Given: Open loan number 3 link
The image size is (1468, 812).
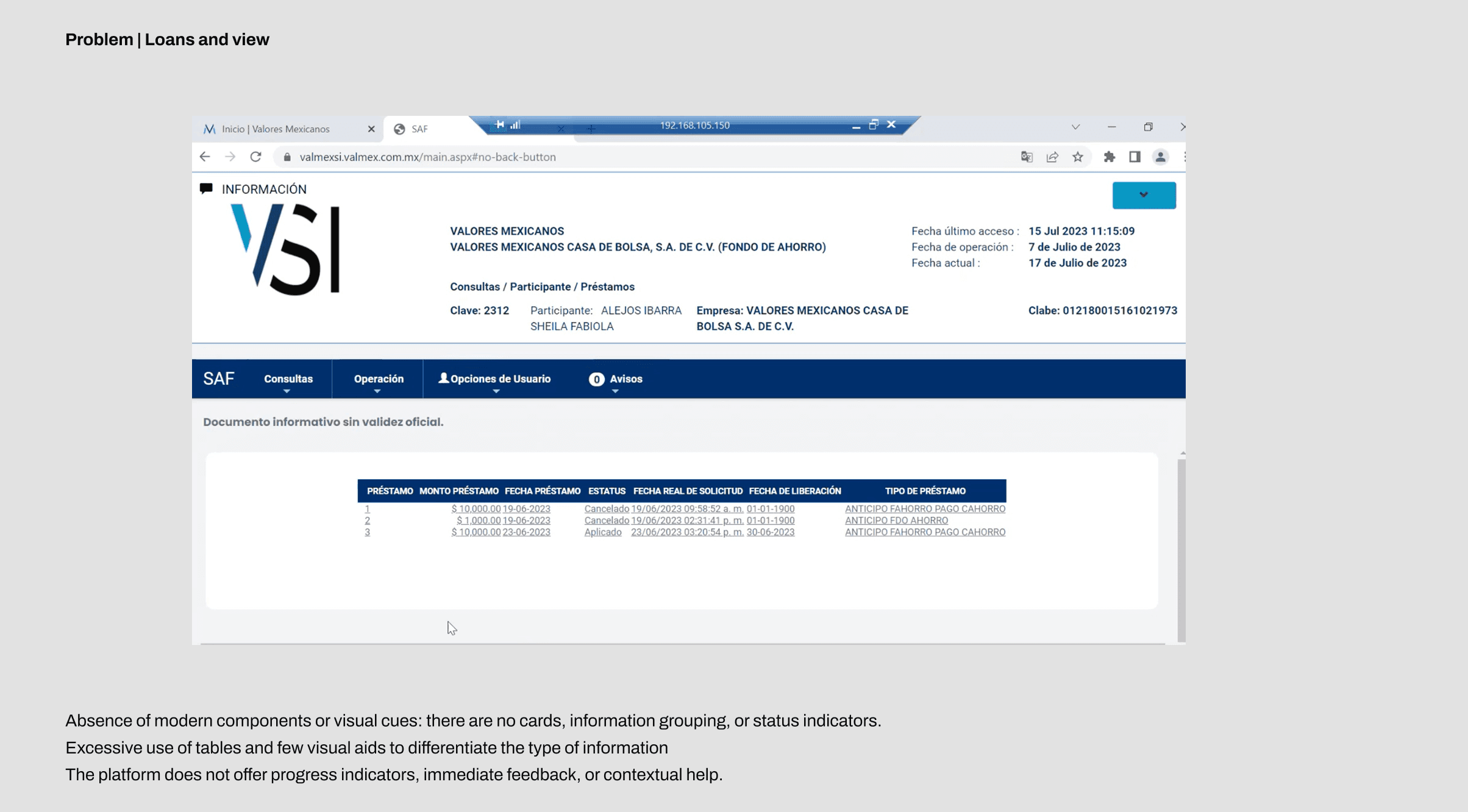Looking at the screenshot, I should pos(367,532).
